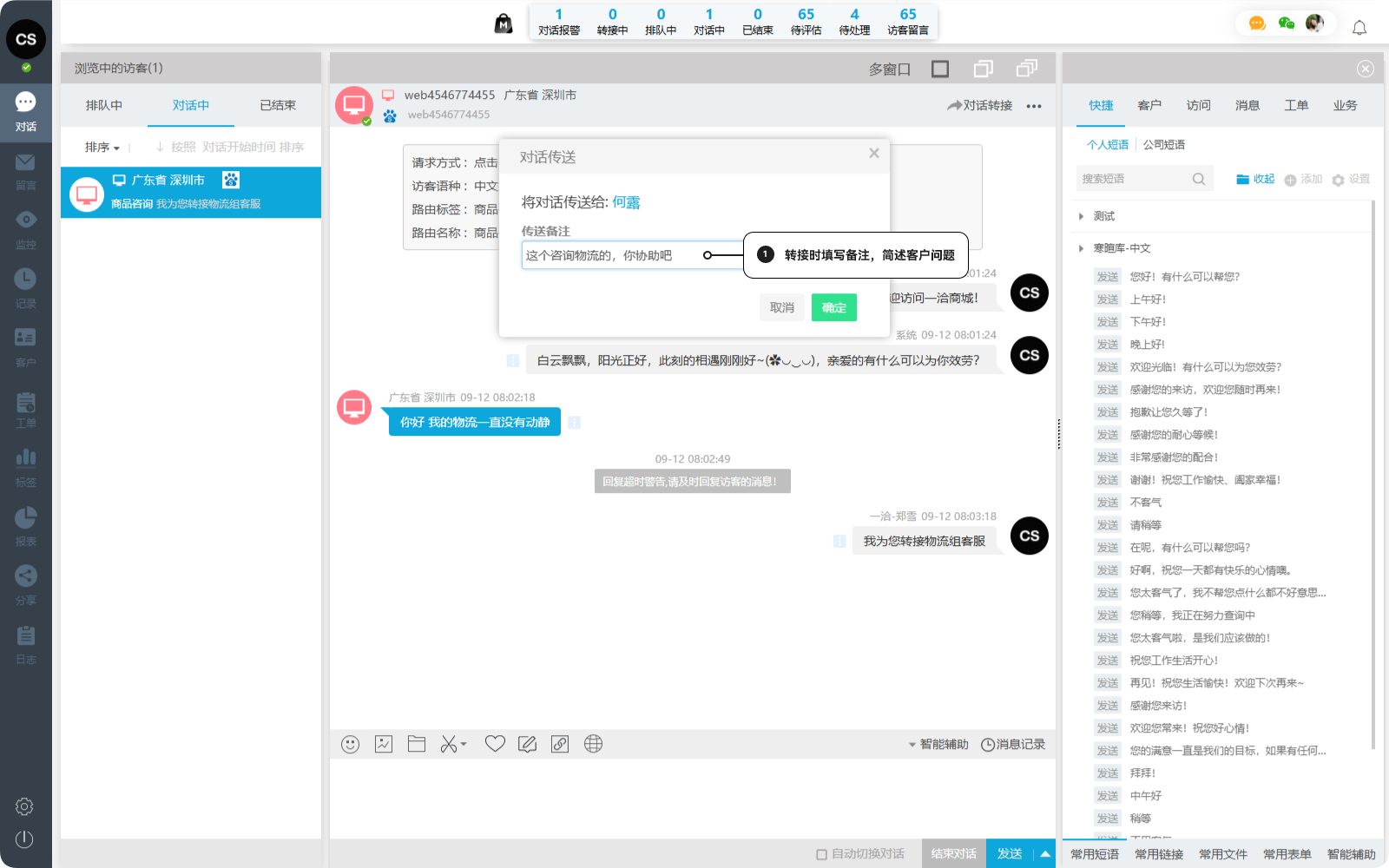Click the 传送备注 input field

612,255
